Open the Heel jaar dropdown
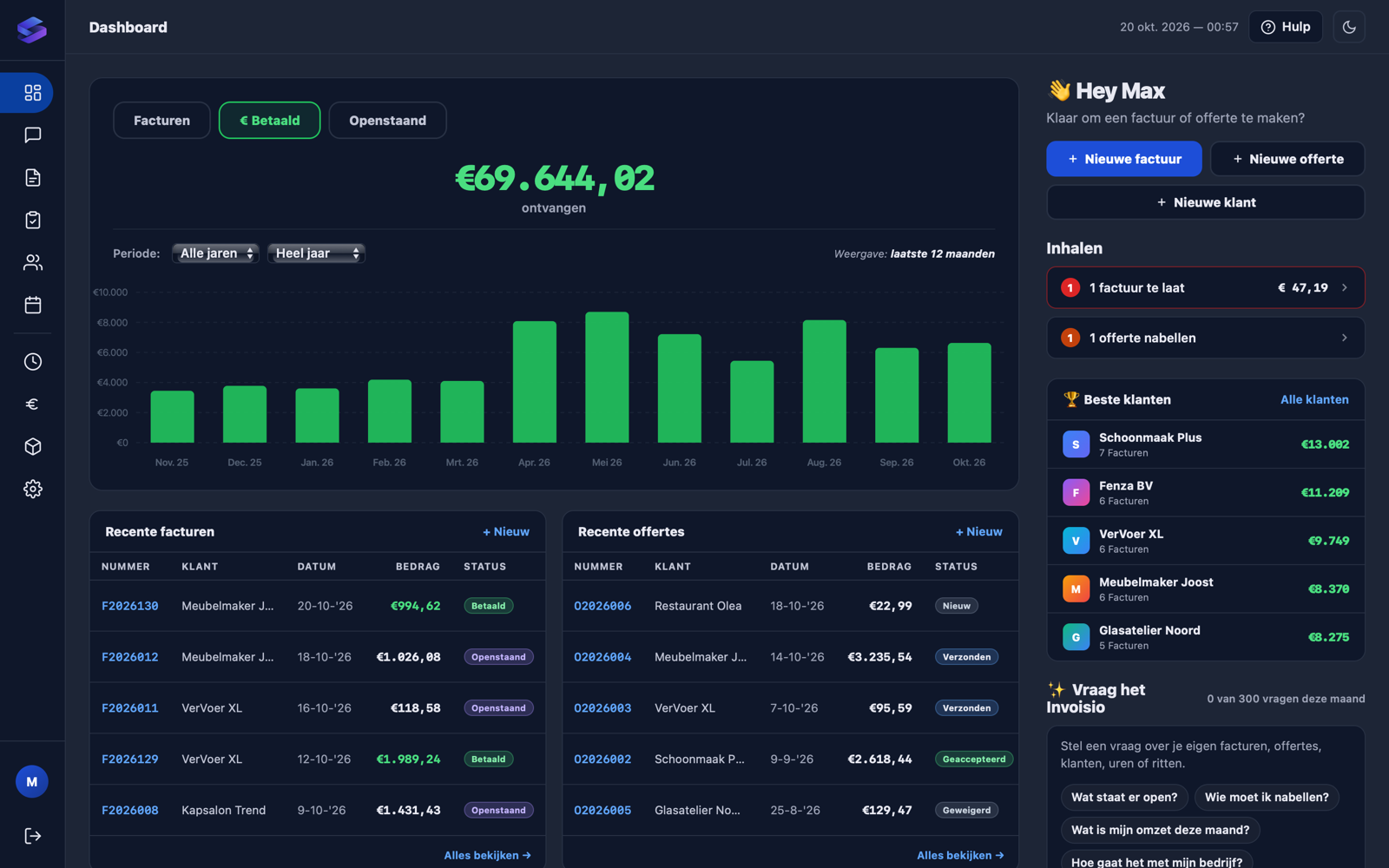This screenshot has width=1389, height=868. coord(316,253)
